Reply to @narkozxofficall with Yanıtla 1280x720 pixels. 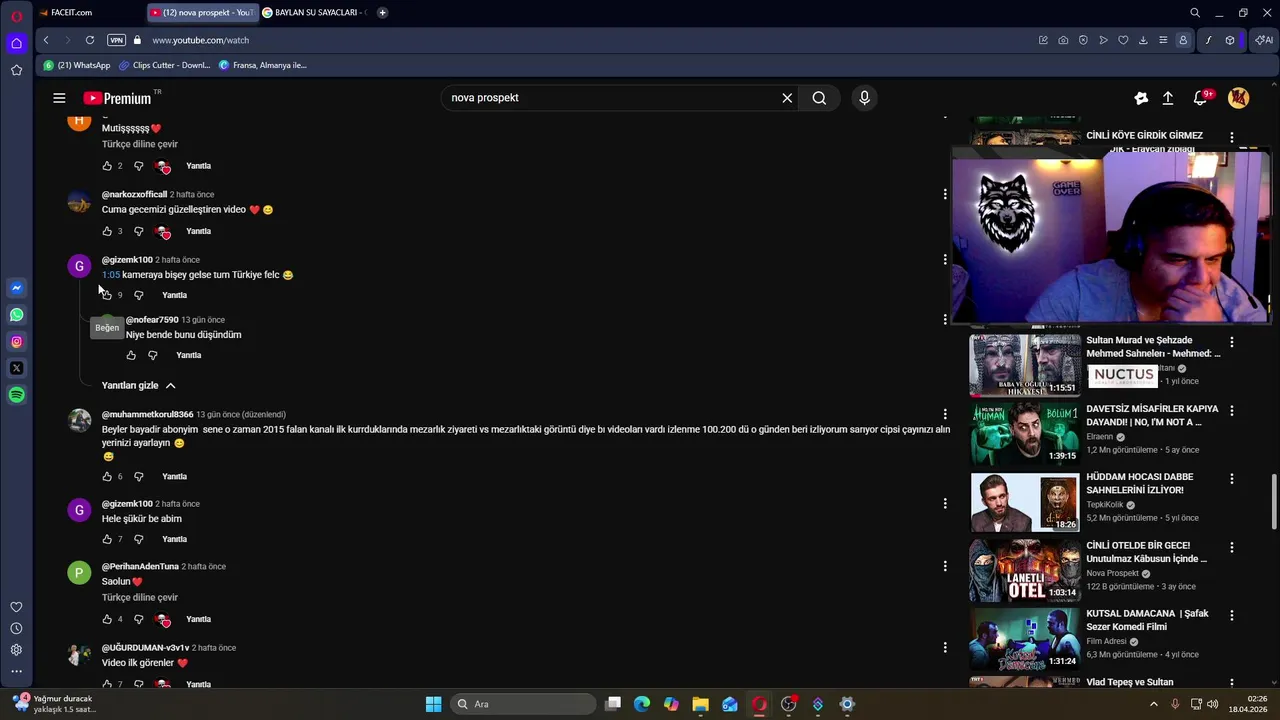tap(198, 231)
